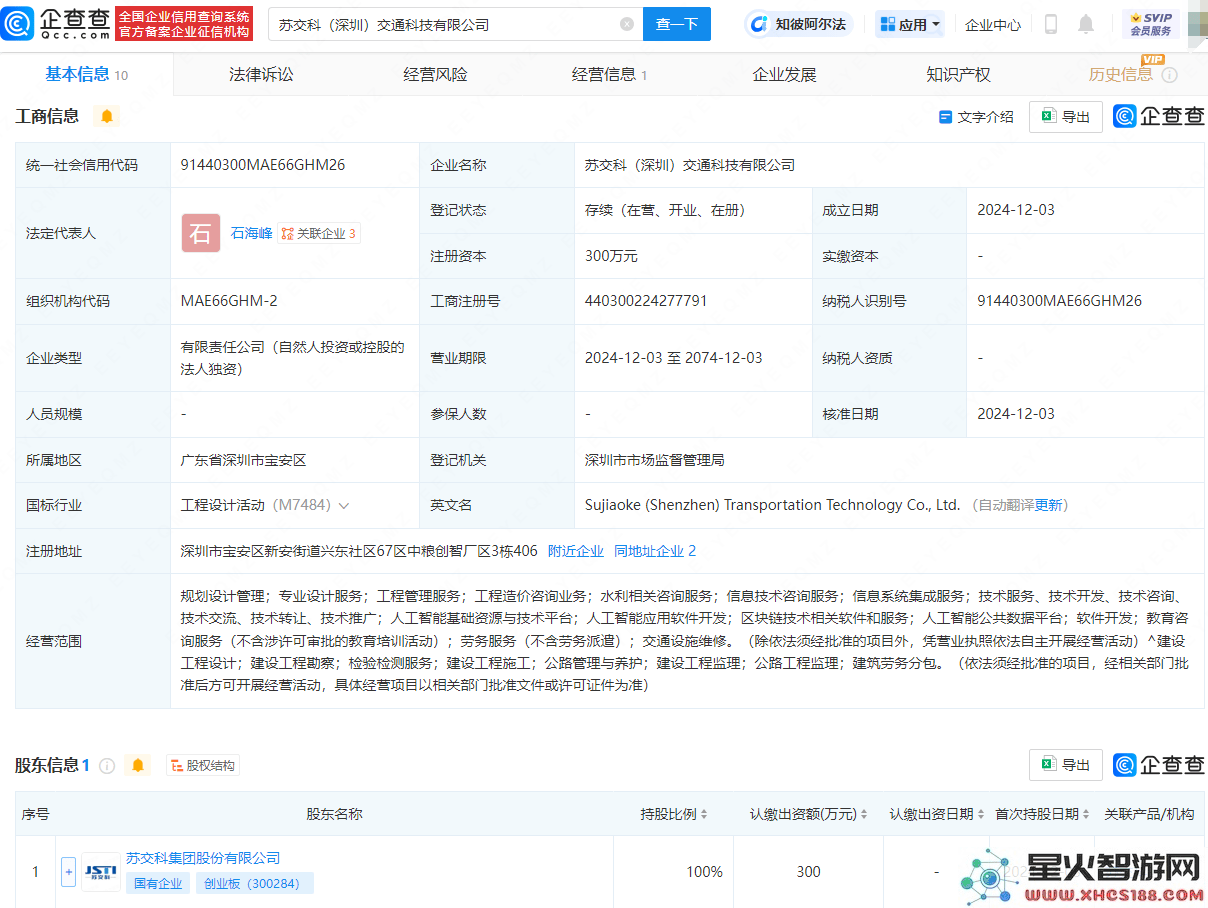
Task: Click the bell icon beside 工商信息
Action: coord(107,116)
